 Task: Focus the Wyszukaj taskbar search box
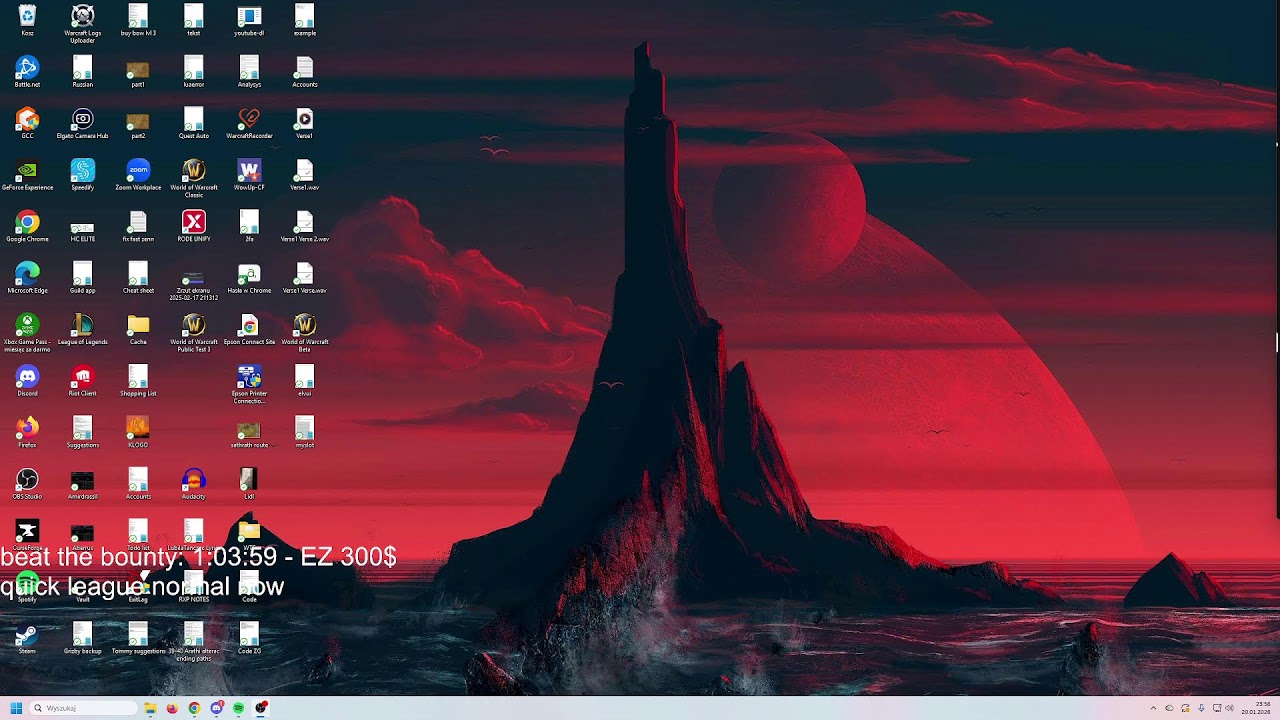point(84,708)
